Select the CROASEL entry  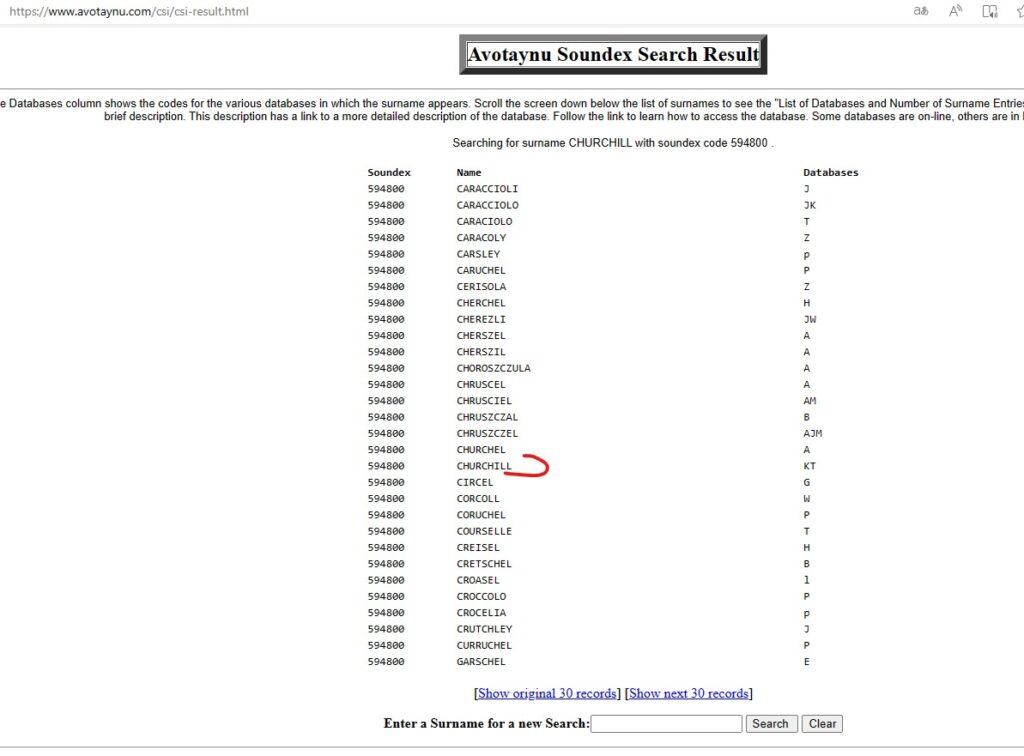[x=478, y=580]
